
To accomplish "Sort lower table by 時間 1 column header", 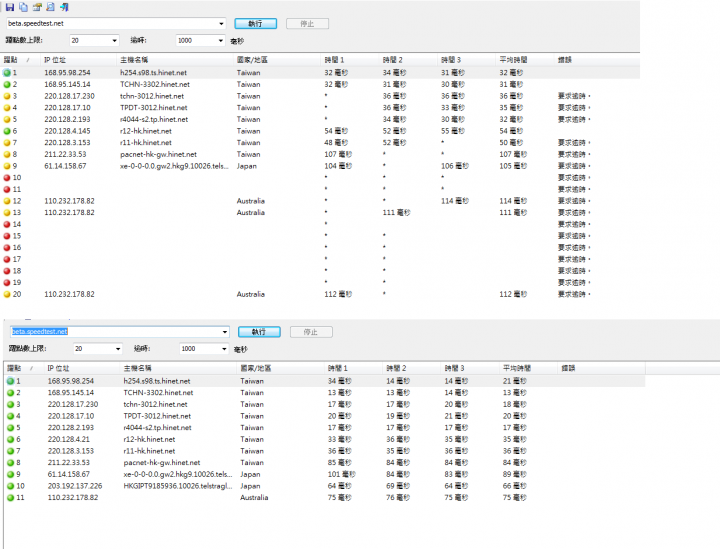I will [354, 368].
